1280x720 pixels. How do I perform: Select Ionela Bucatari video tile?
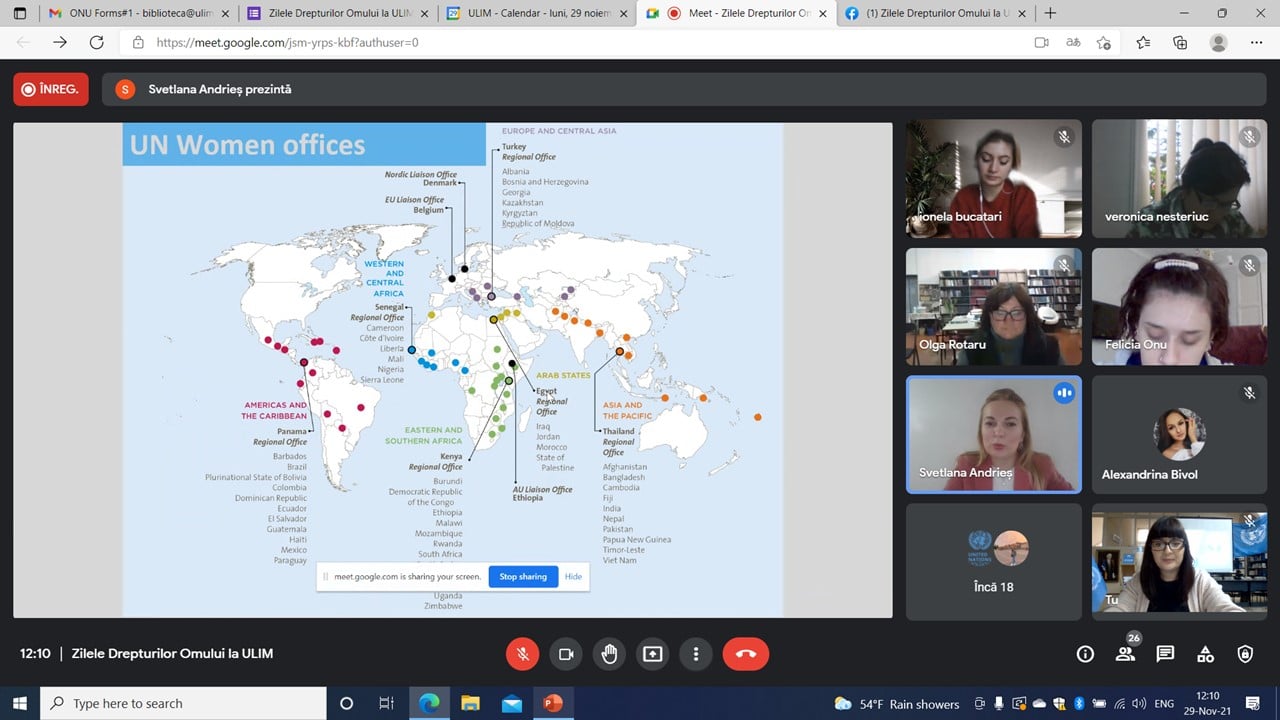(994, 179)
